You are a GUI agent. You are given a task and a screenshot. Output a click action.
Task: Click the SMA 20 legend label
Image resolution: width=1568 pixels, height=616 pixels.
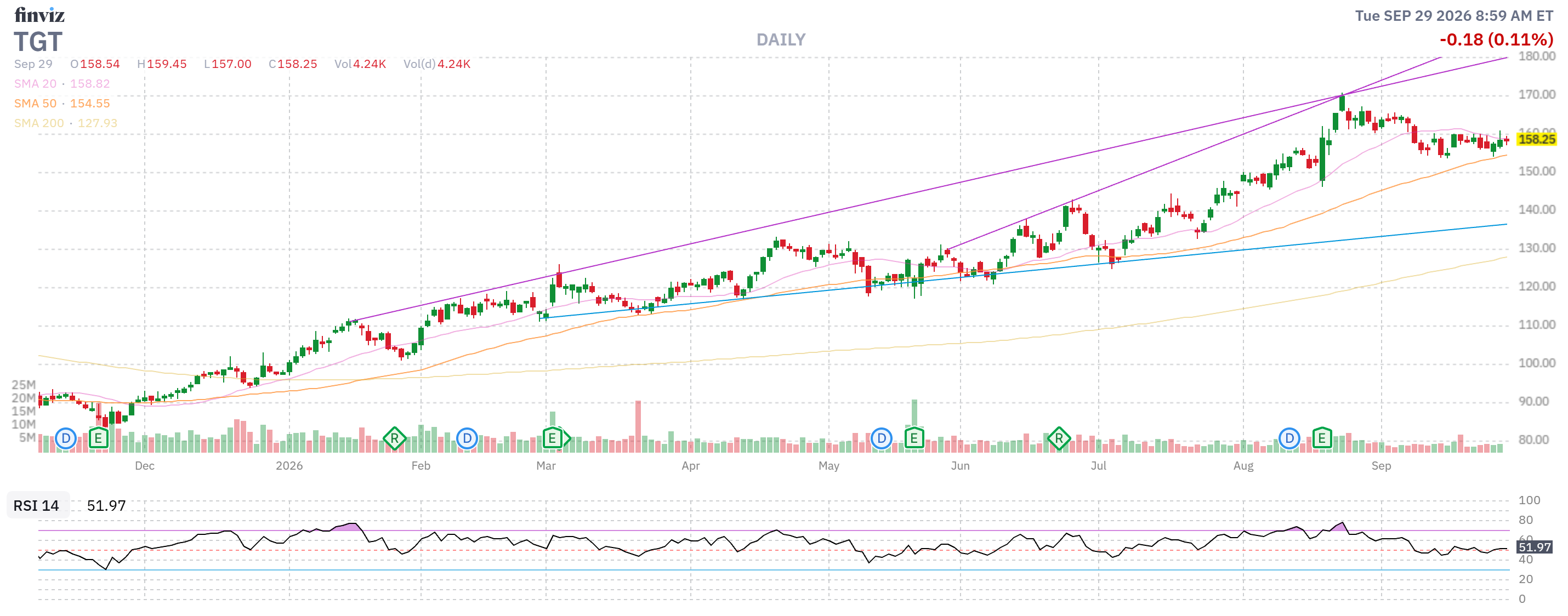click(35, 83)
